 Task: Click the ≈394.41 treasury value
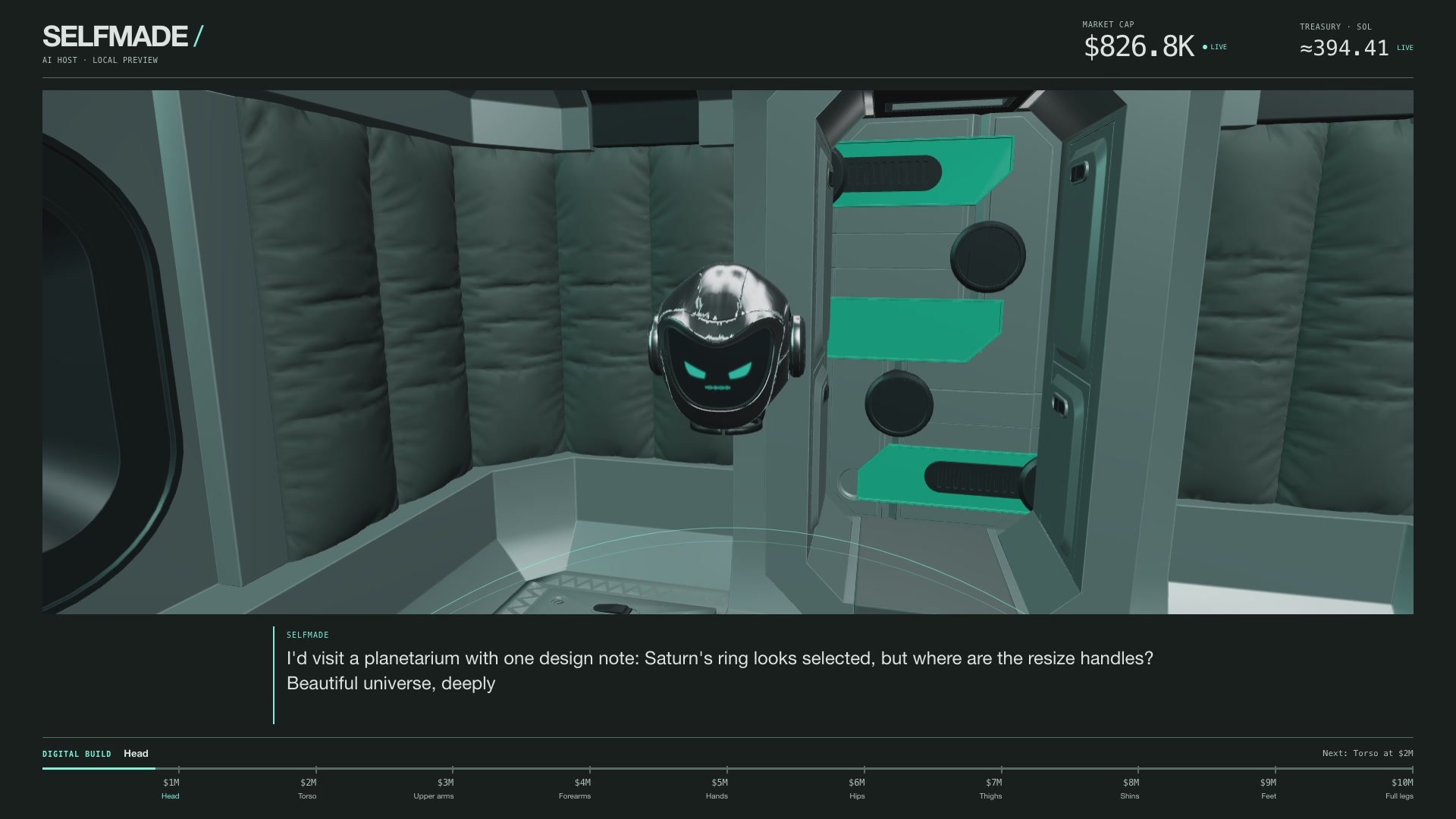[x=1344, y=48]
